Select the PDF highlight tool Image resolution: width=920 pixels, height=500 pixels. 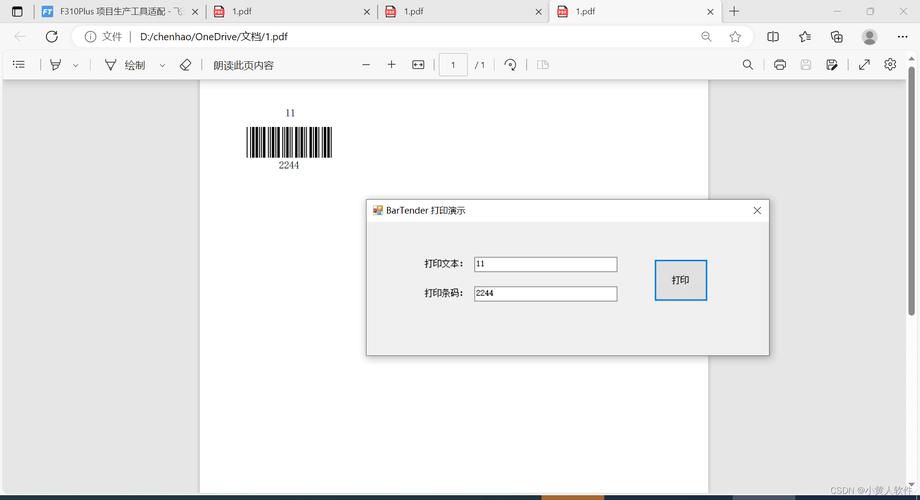(56, 65)
